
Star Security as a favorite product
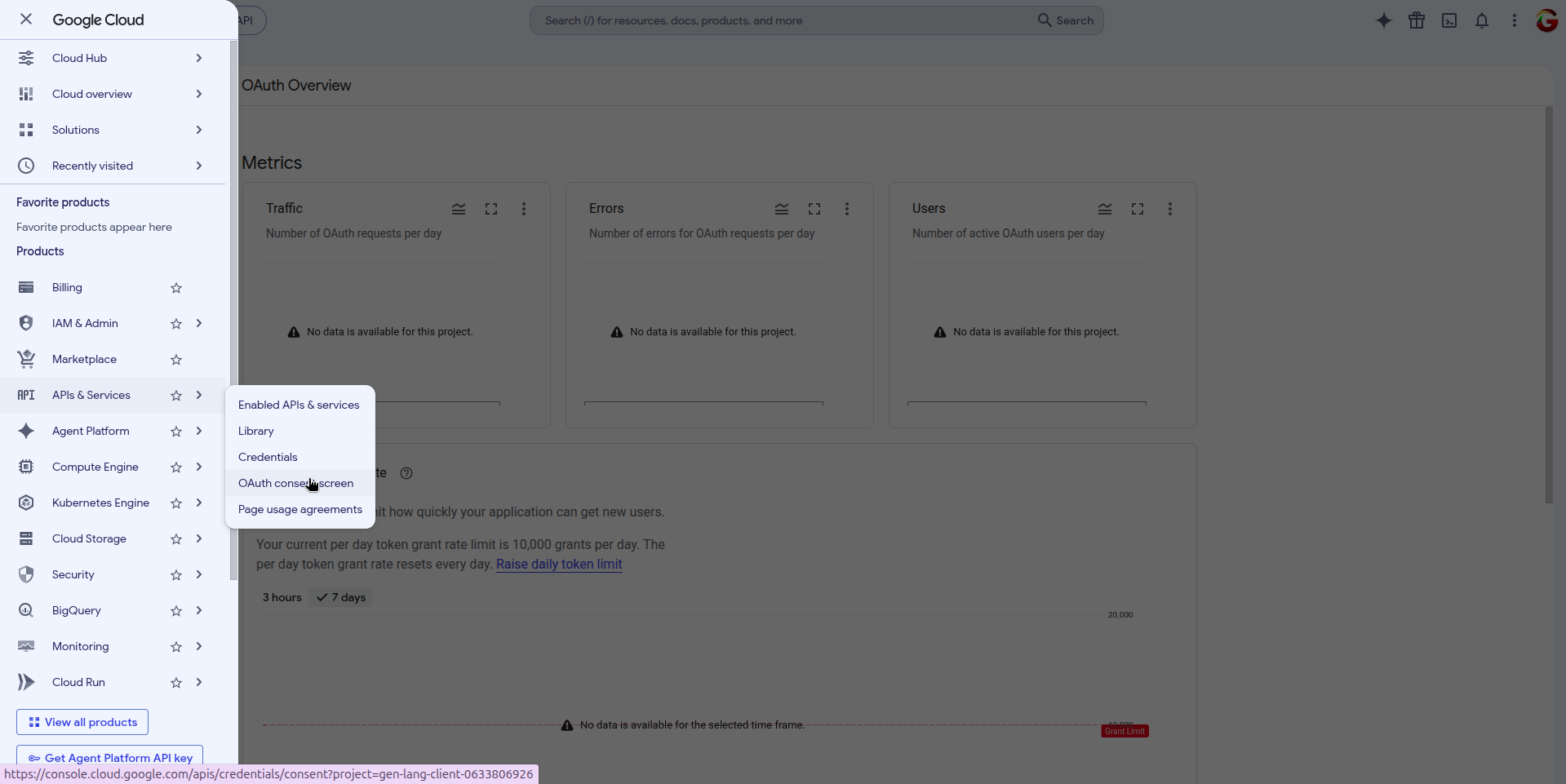(176, 574)
